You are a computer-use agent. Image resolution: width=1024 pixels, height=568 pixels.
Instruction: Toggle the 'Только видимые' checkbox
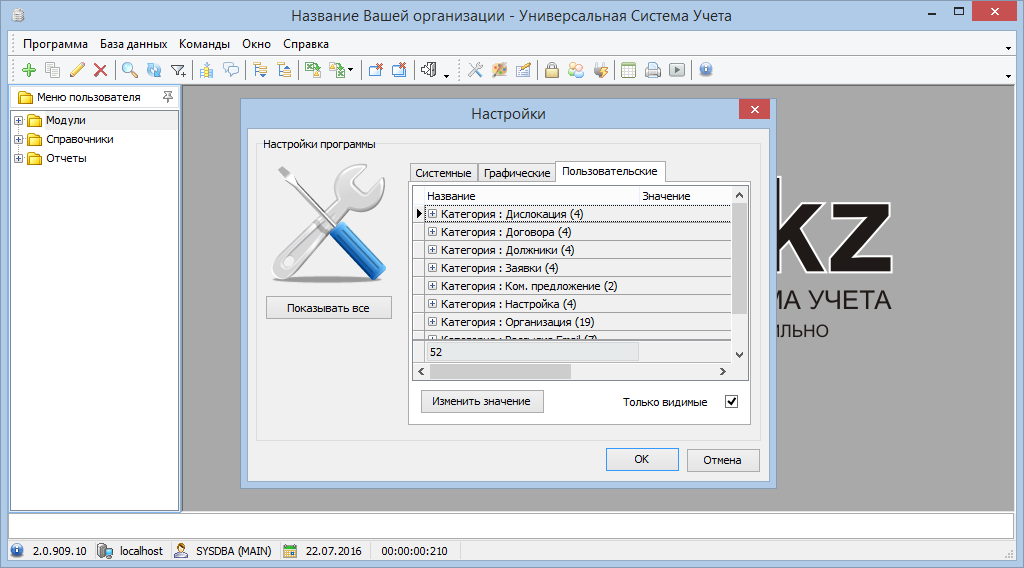click(731, 402)
